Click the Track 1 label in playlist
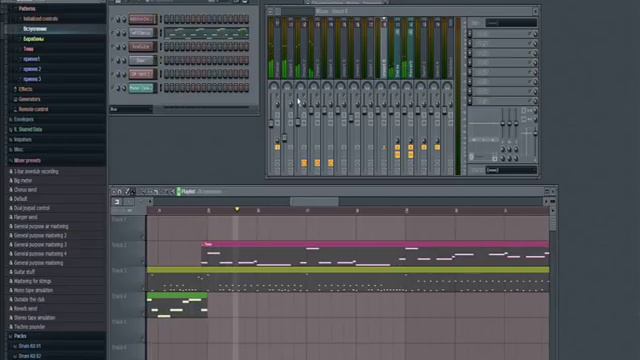 pyautogui.click(x=119, y=220)
